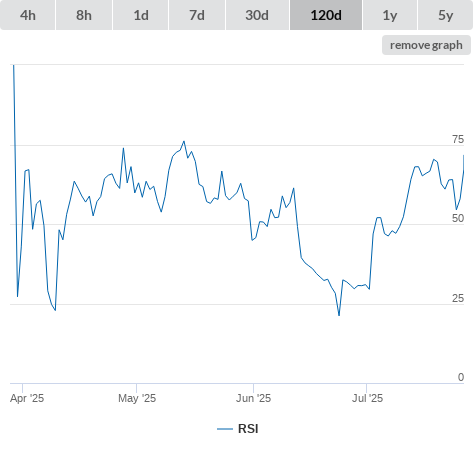
Task: Click the Apr '25 axis label
Action: point(27,398)
